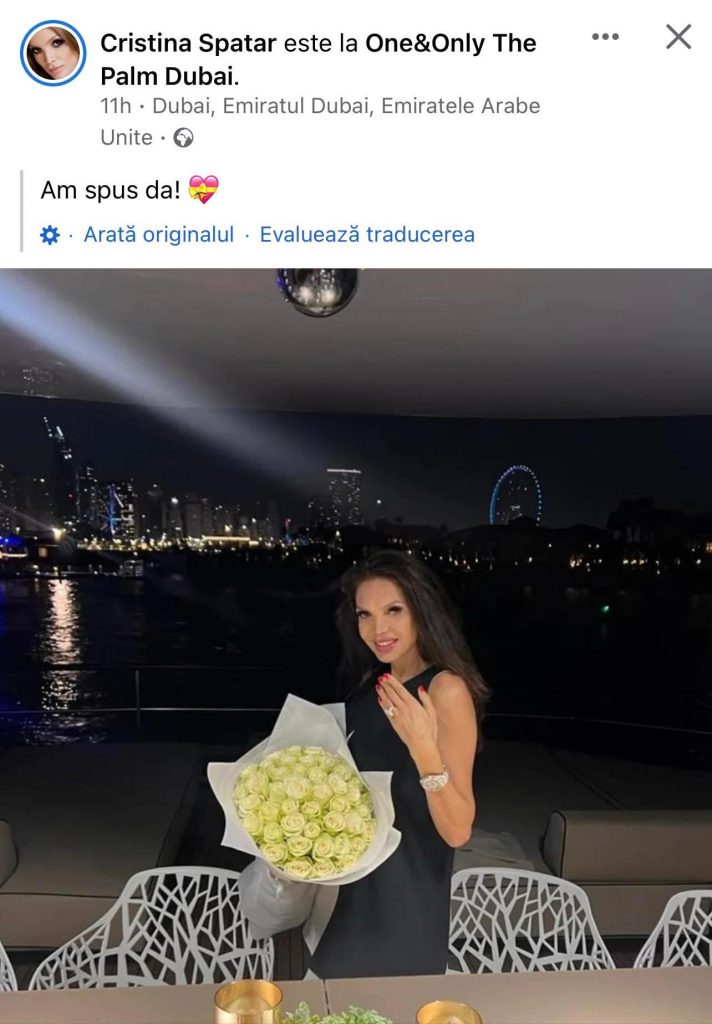Click the sparkling bracelet on woman's wrist
Viewport: 712px width, 1024px height.
434,780
